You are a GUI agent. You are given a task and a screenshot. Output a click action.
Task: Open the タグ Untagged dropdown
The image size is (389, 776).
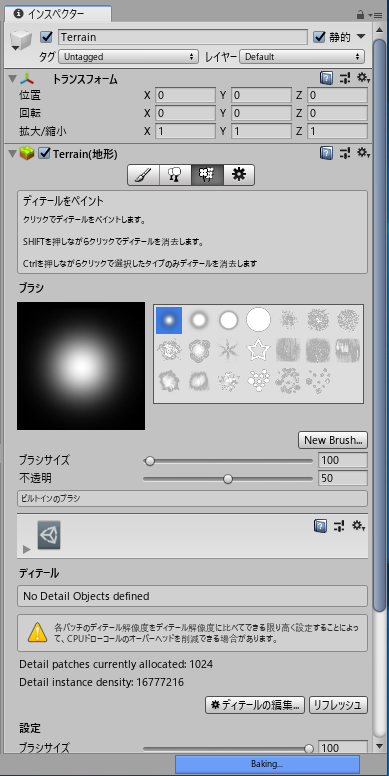click(x=128, y=57)
